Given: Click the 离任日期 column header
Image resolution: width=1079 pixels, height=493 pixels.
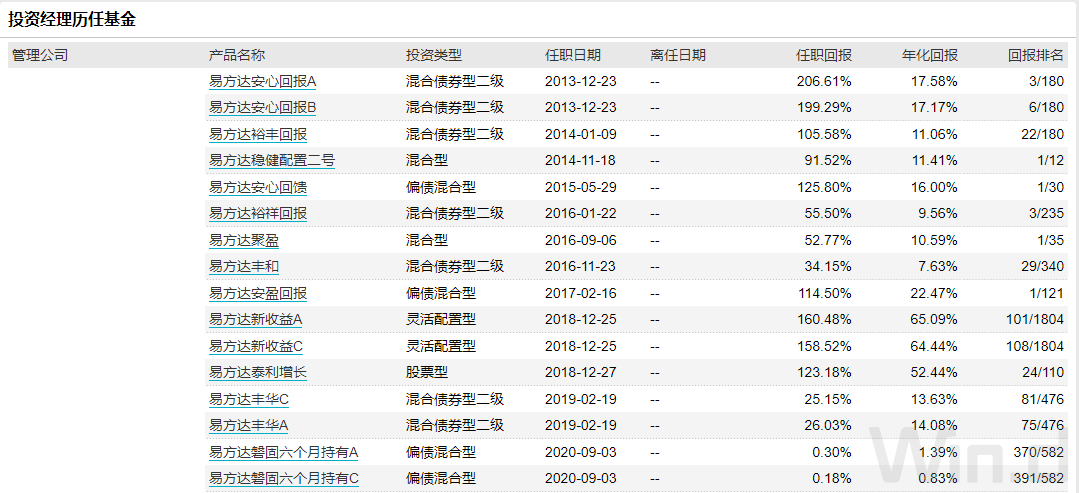Looking at the screenshot, I should point(678,55).
